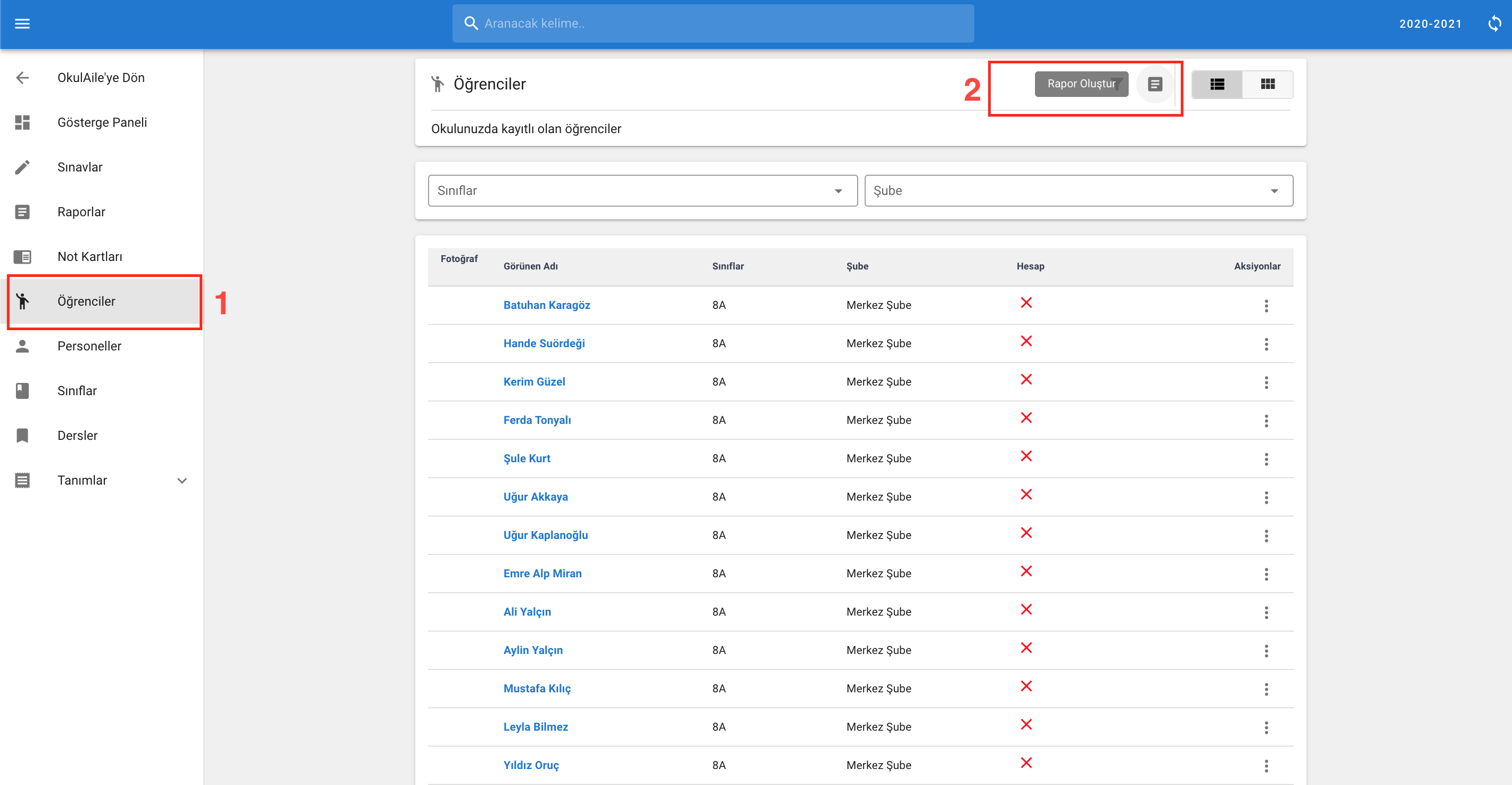This screenshot has height=785, width=1512.
Task: Open student Batuhan Karagöz profile link
Action: (x=546, y=305)
